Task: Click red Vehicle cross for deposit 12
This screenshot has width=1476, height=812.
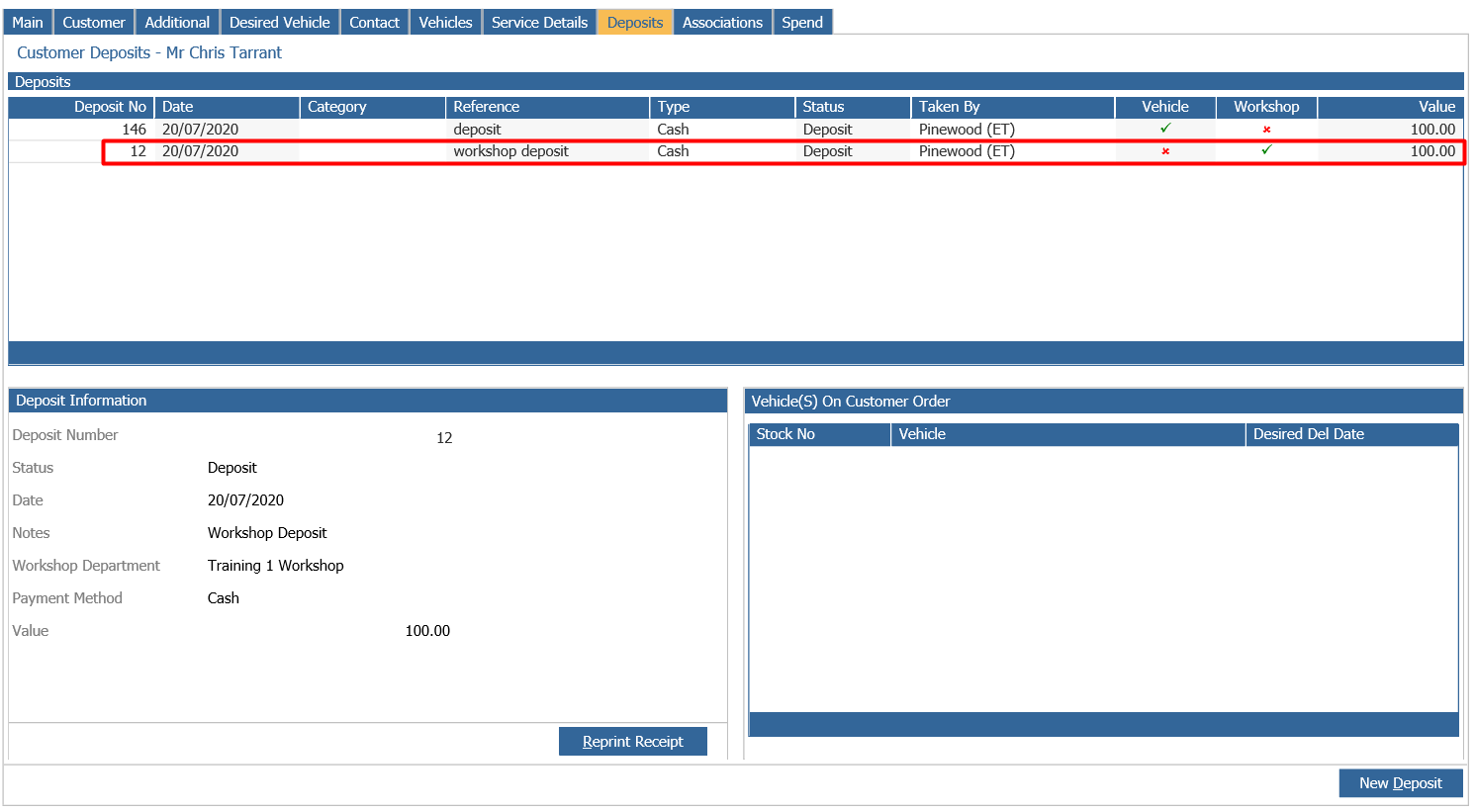Action: coord(1165,151)
